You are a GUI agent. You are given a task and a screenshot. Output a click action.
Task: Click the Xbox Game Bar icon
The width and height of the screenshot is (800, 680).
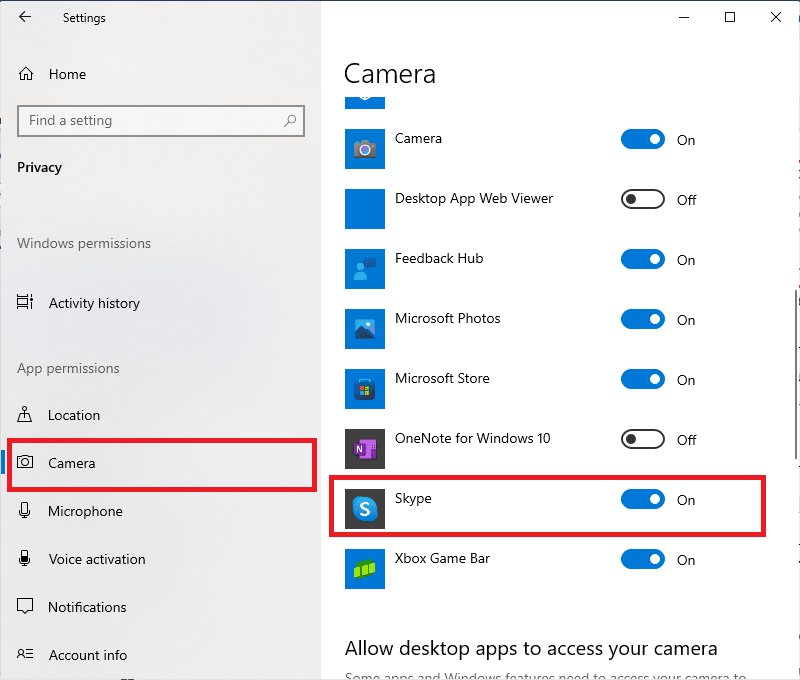click(x=365, y=569)
